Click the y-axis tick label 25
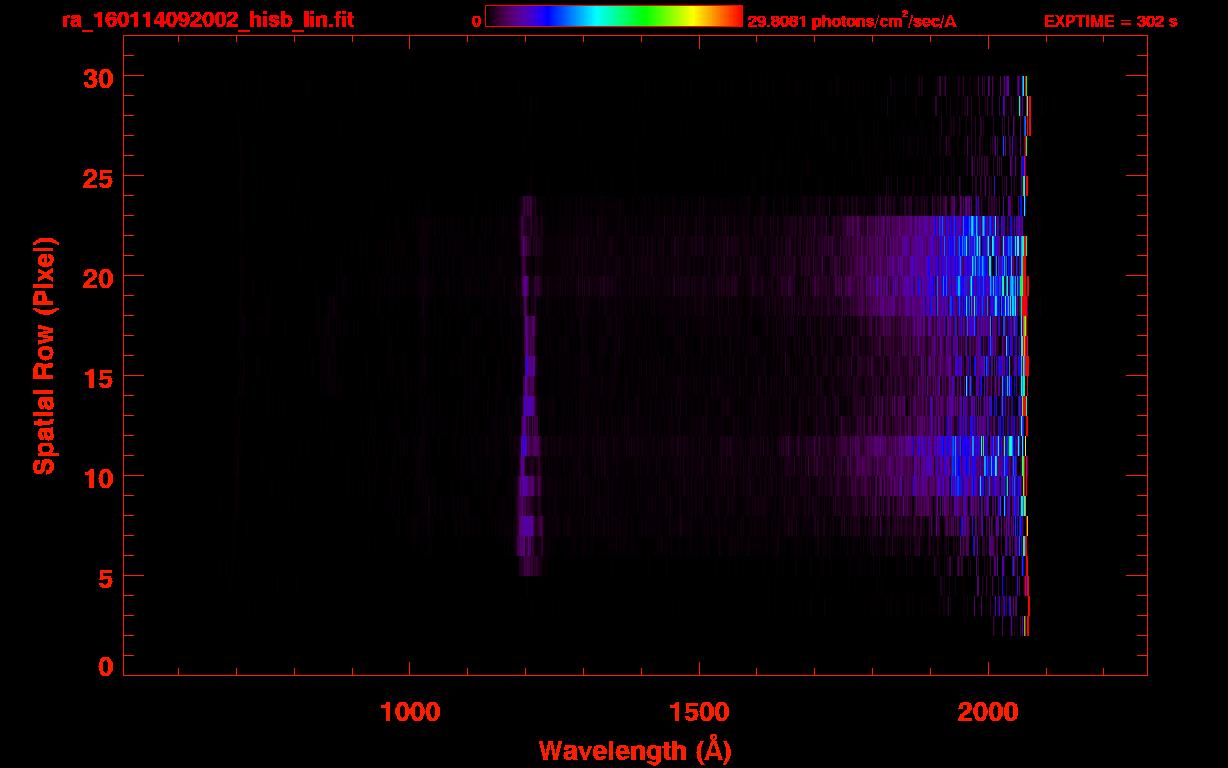 point(99,176)
